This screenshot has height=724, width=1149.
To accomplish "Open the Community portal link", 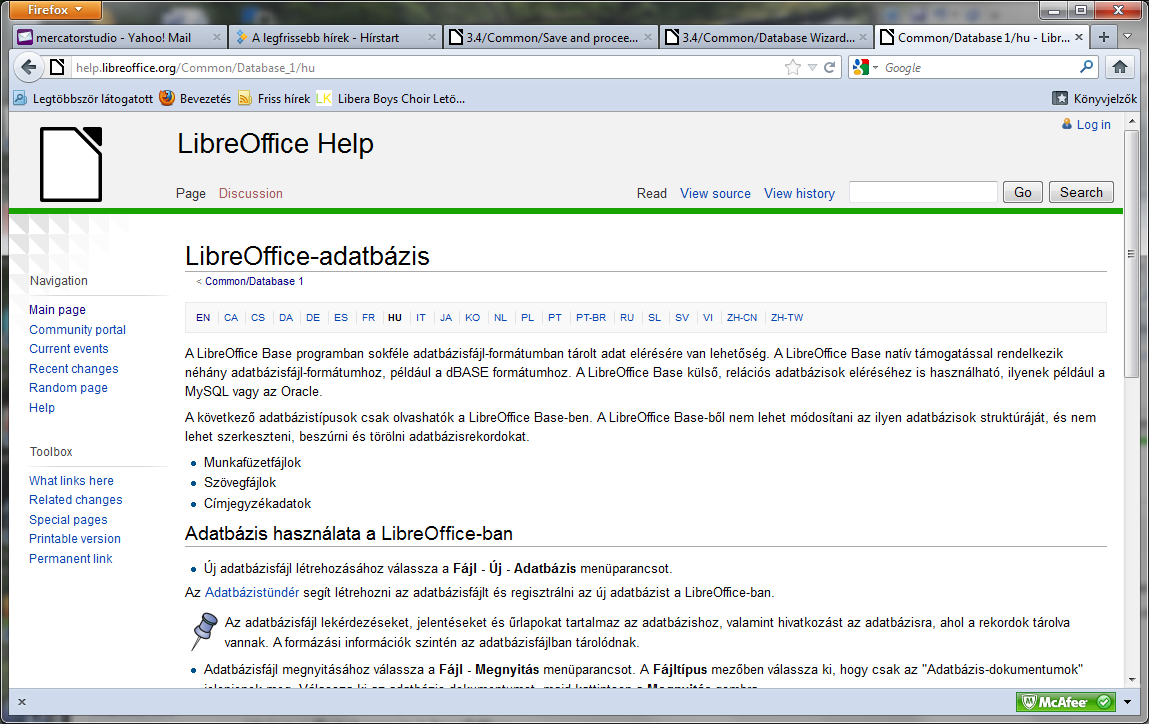I will point(78,330).
